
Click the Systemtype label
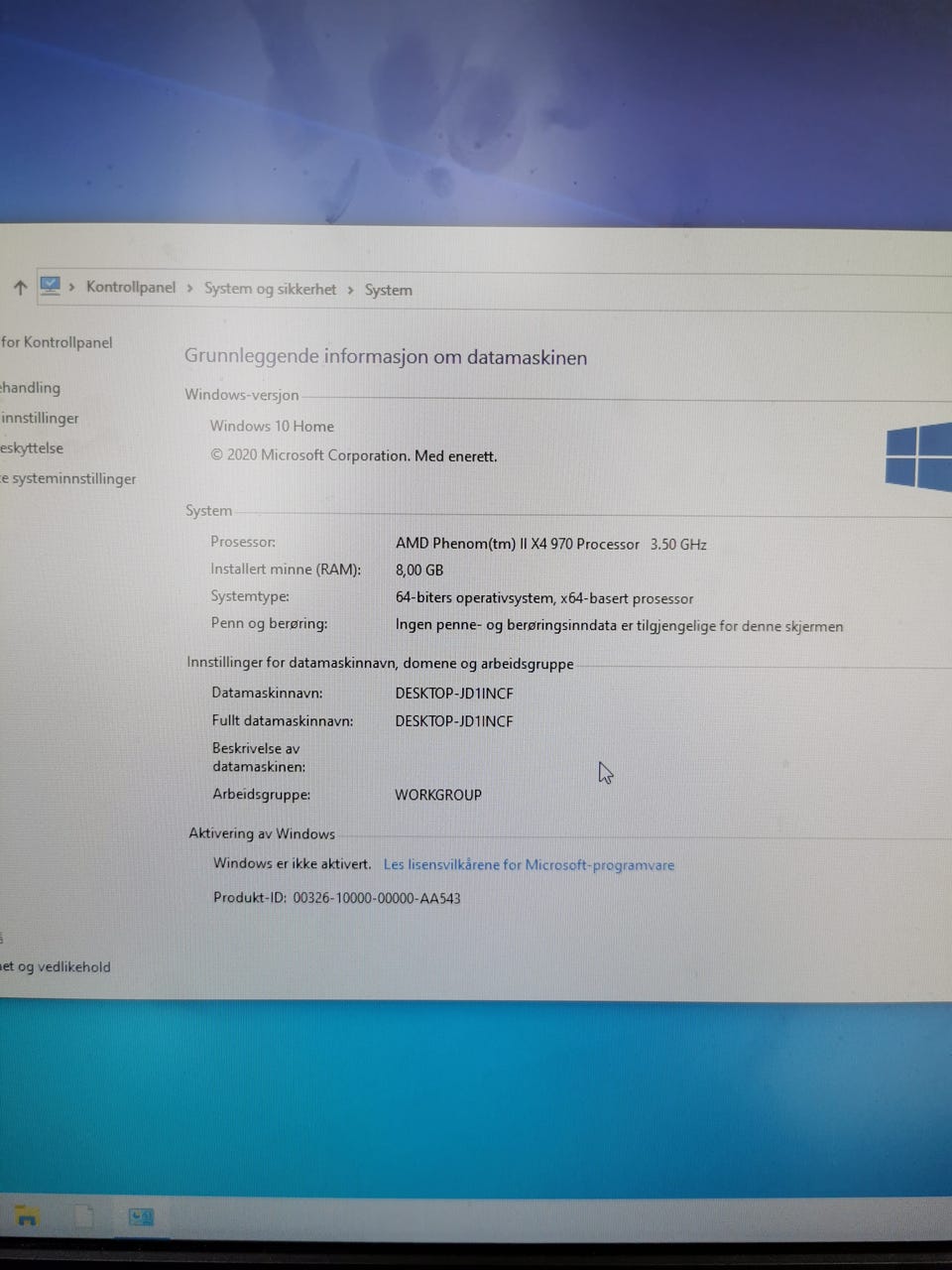pyautogui.click(x=250, y=596)
